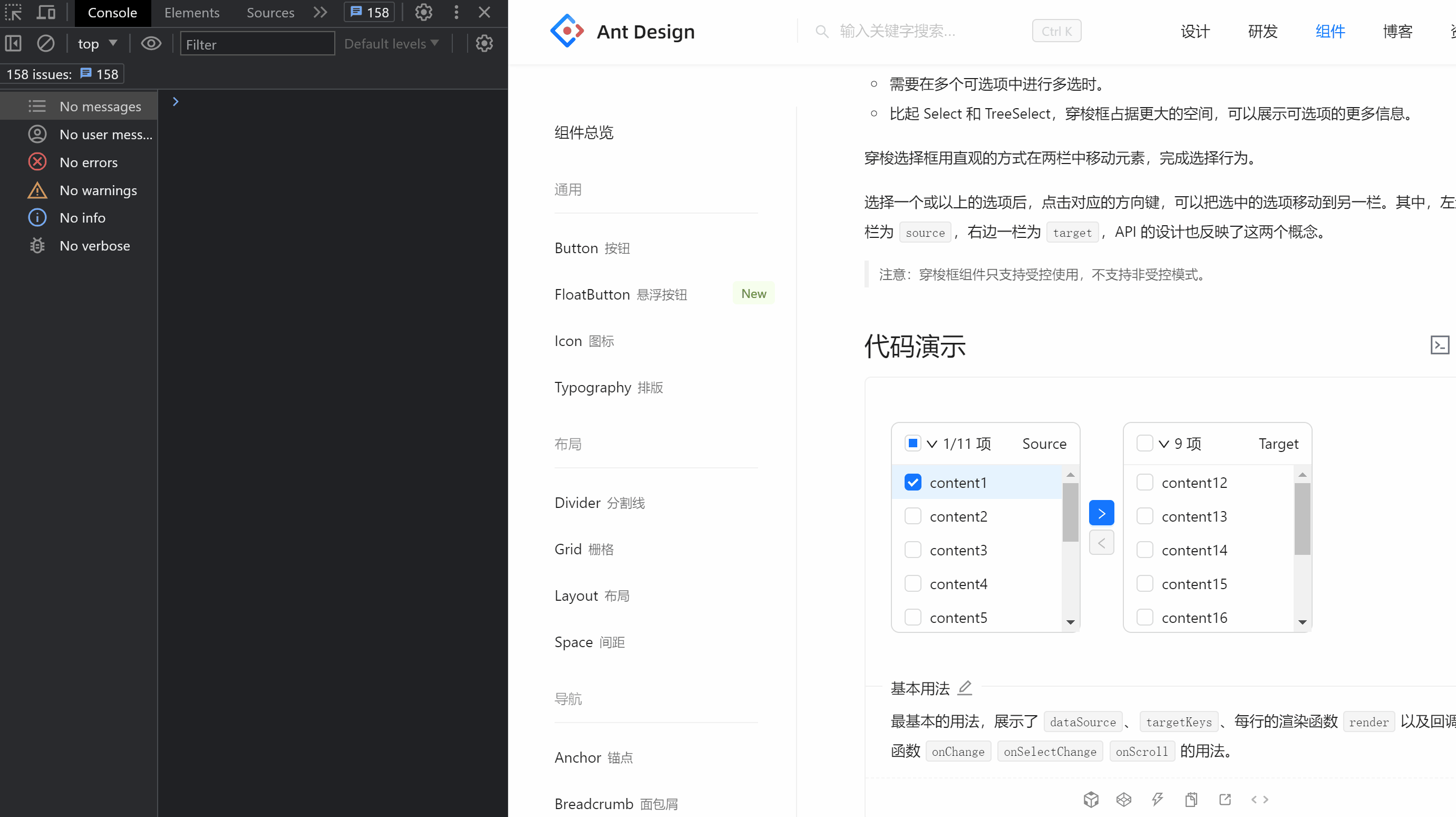Check the content2 checkbox in Source list
Screen dimensions: 1456x817
click(x=913, y=516)
